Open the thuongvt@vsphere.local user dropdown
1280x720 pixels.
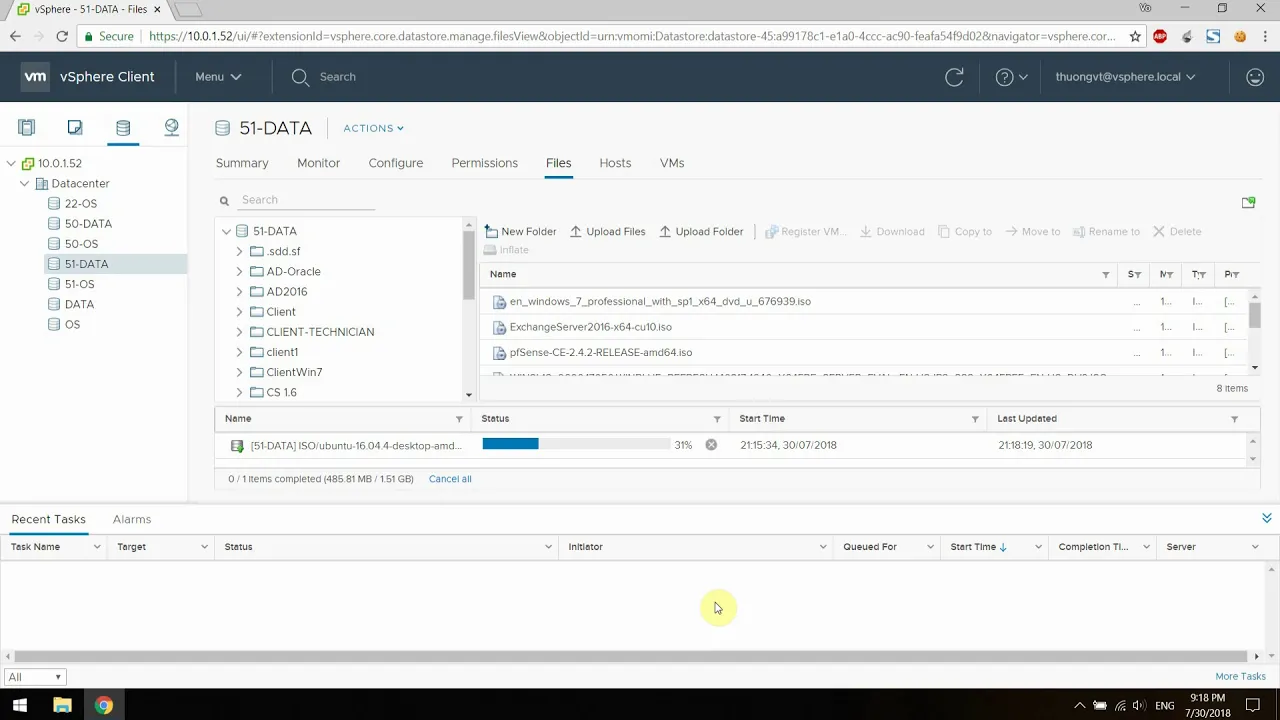coord(1125,77)
